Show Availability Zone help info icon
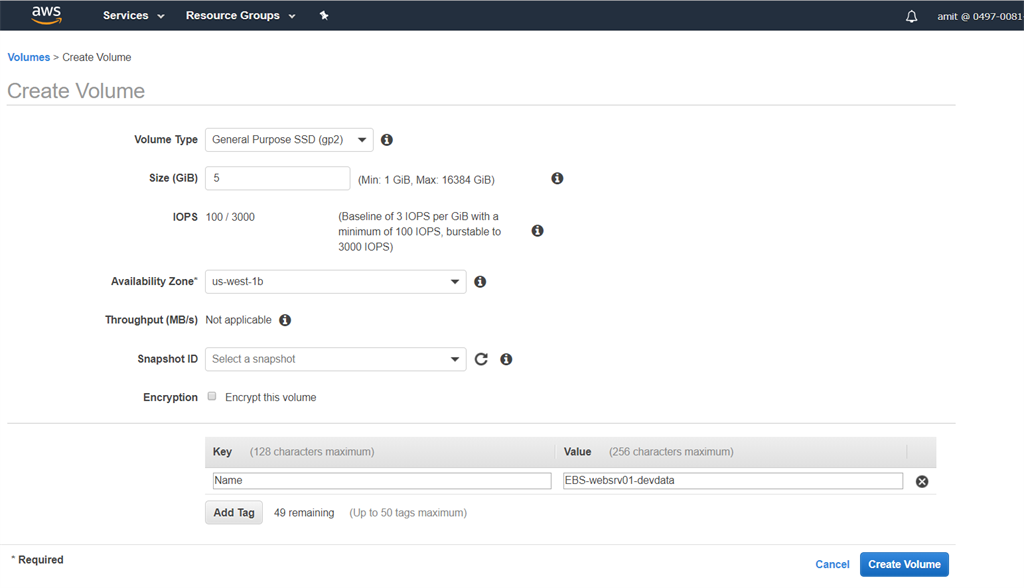The image size is (1024, 588). pyautogui.click(x=480, y=282)
